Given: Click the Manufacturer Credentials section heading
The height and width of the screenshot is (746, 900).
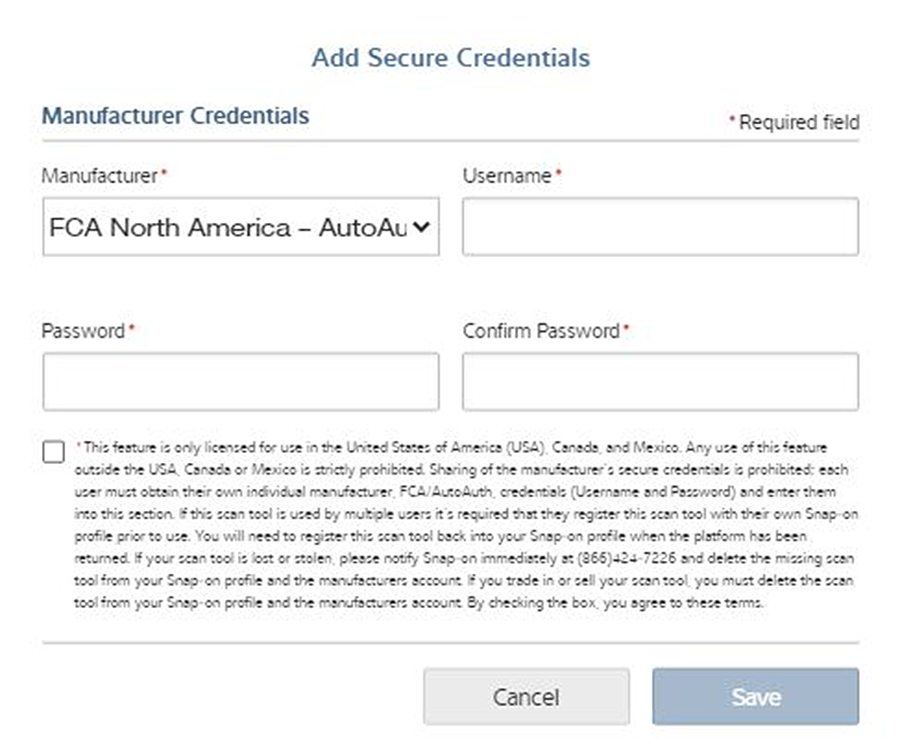Looking at the screenshot, I should [175, 116].
